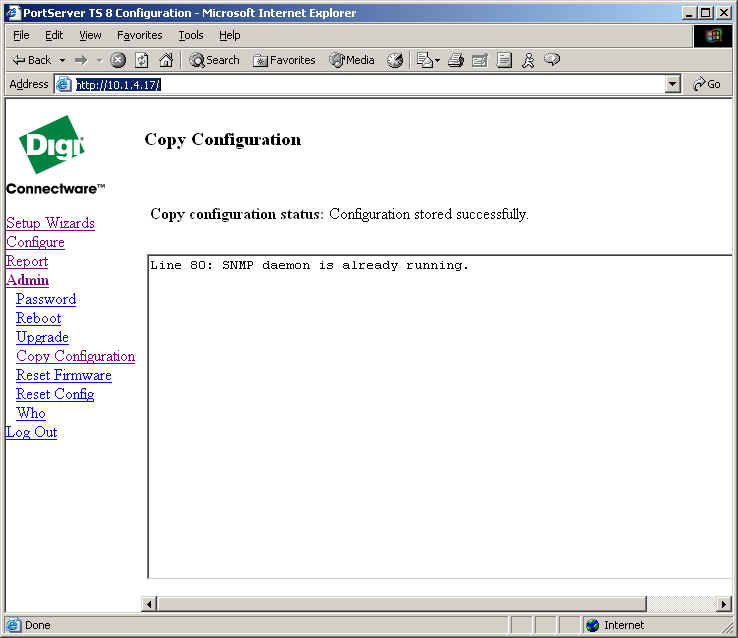Click the Setup Wizards link

point(50,223)
